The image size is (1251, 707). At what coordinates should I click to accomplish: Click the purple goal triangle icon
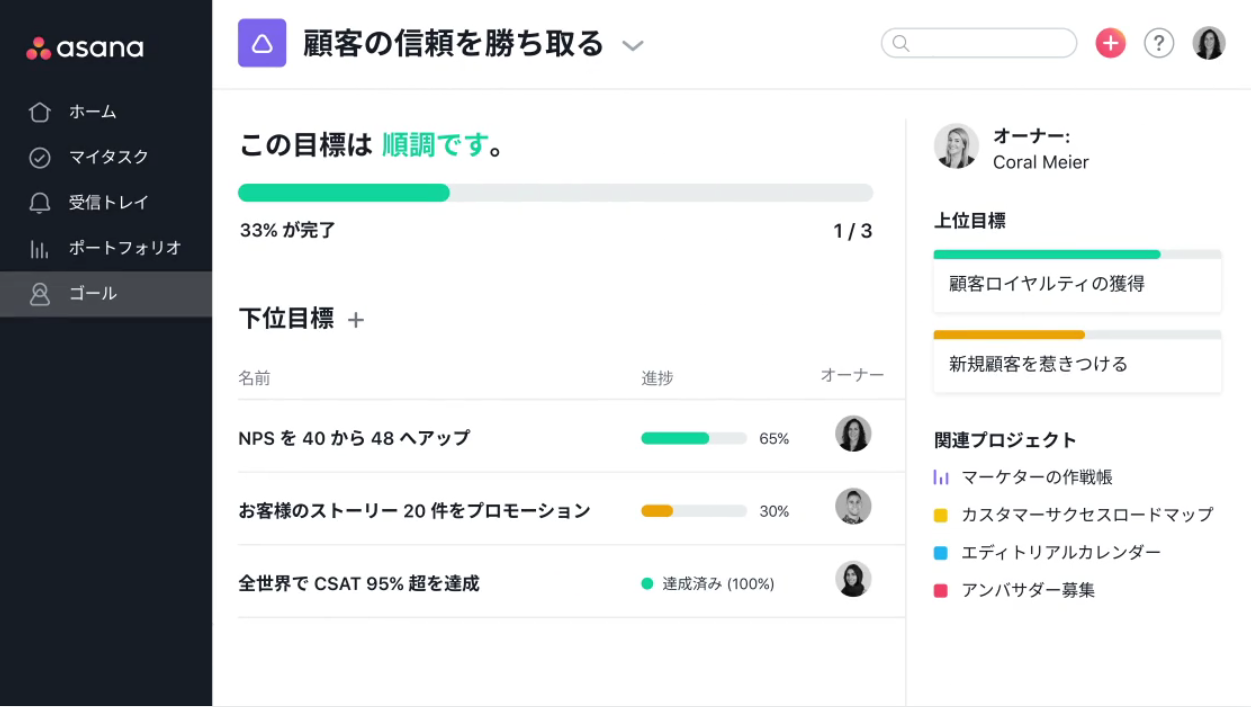tap(262, 43)
